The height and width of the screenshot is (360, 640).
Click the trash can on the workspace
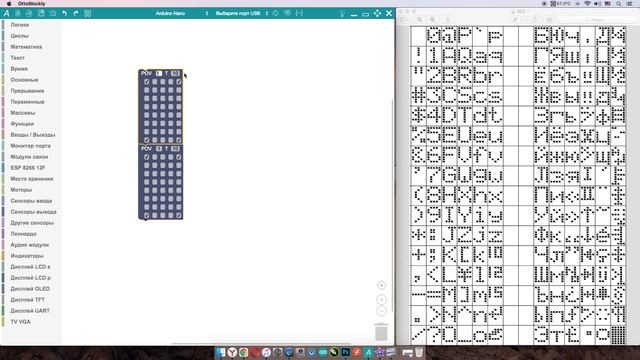pos(381,332)
